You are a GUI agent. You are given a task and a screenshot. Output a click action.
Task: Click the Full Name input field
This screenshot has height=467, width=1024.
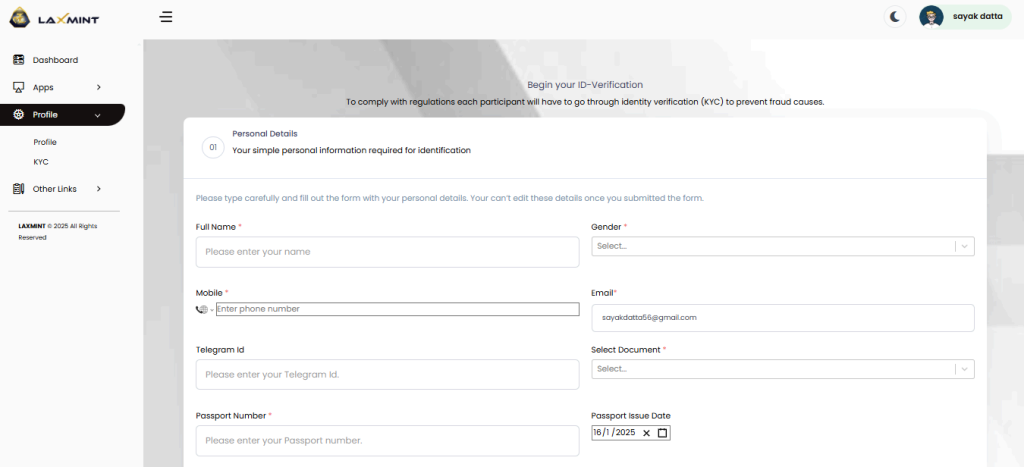click(387, 252)
